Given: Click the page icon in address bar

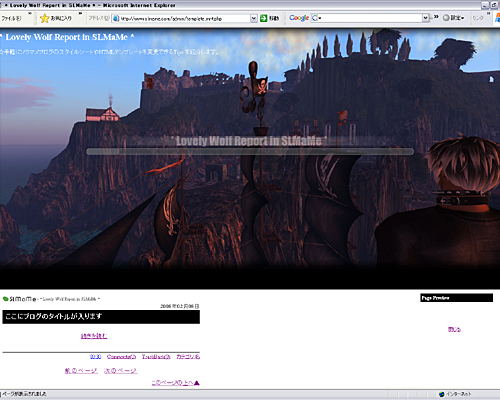Looking at the screenshot, I should coord(116,18).
